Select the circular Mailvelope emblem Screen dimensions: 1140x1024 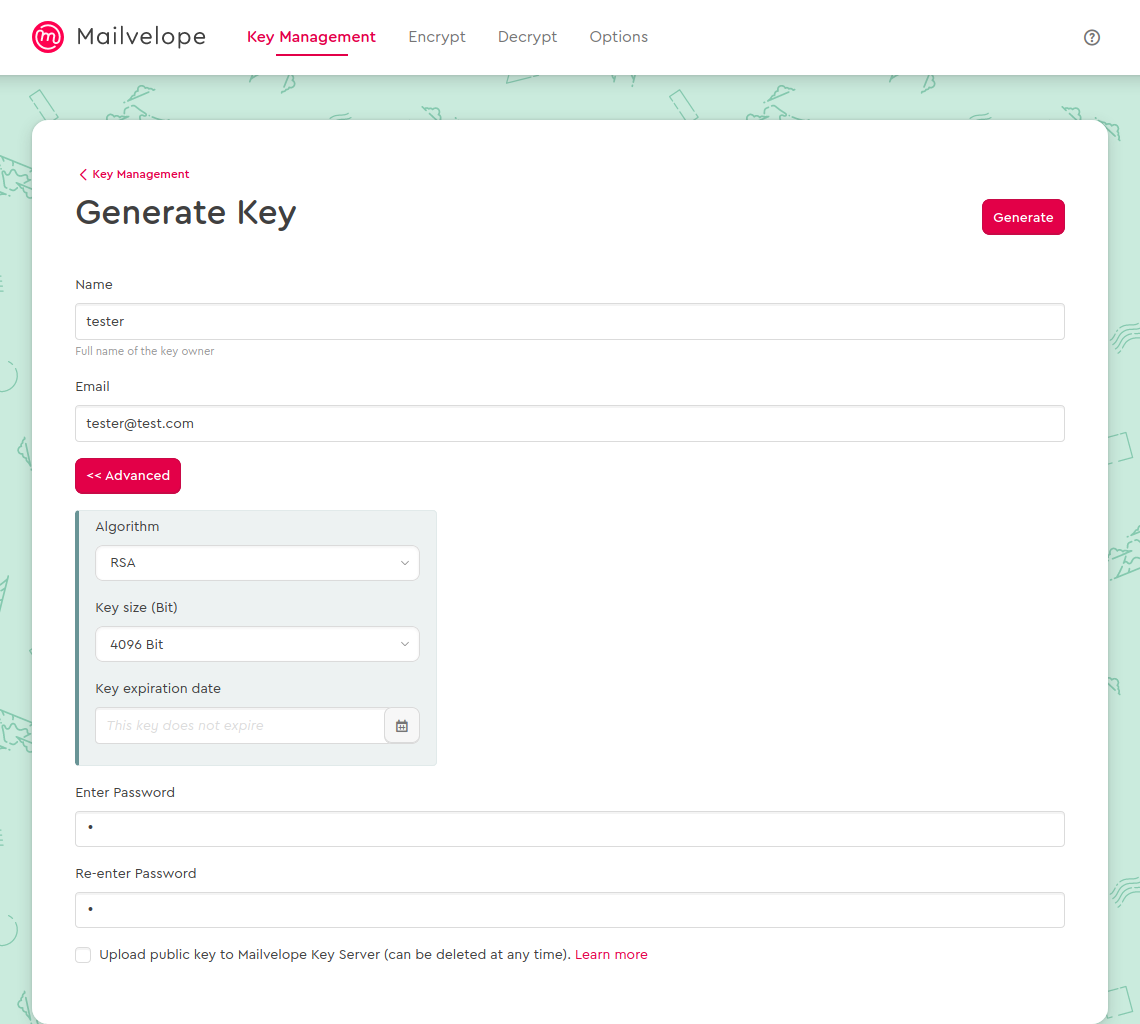tap(47, 37)
